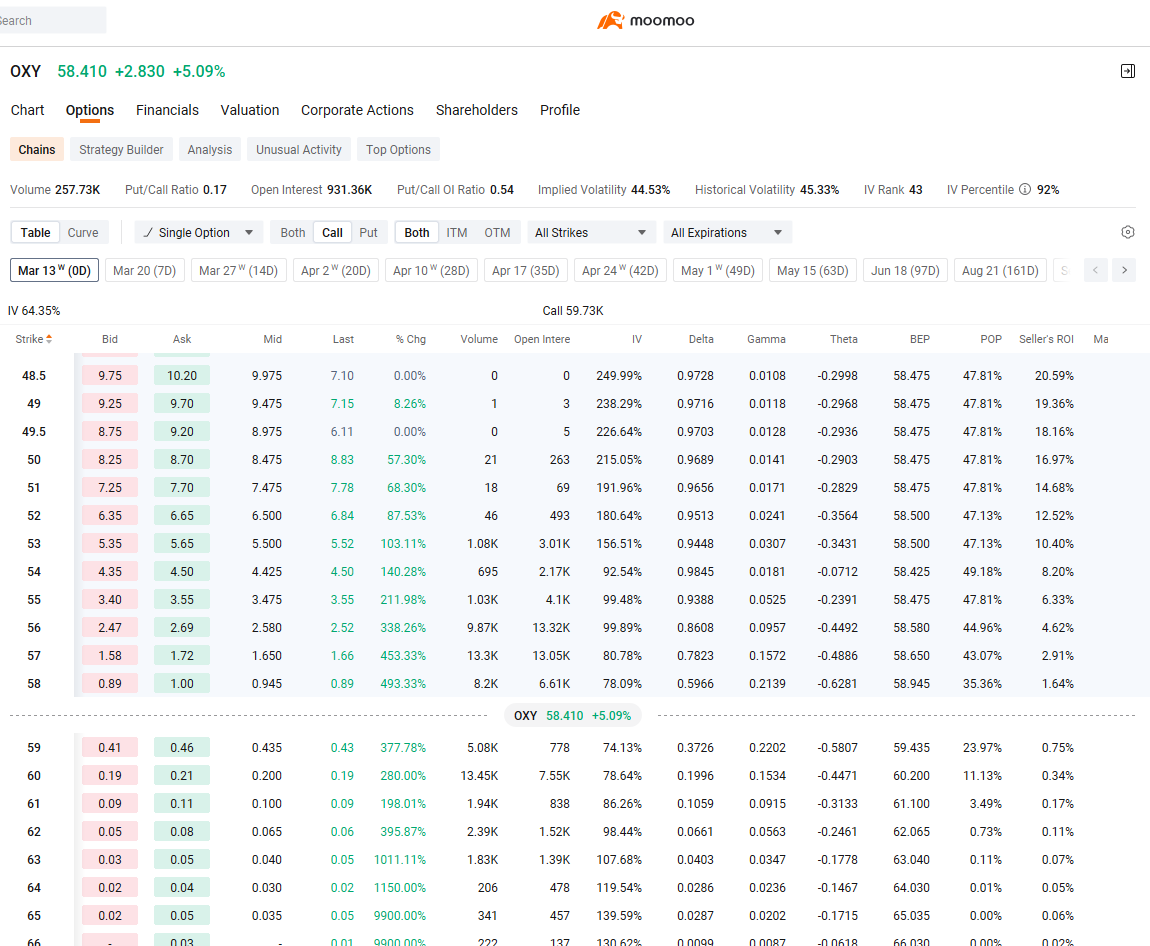Click bid 0.89 on strike 58 row

pos(110,683)
